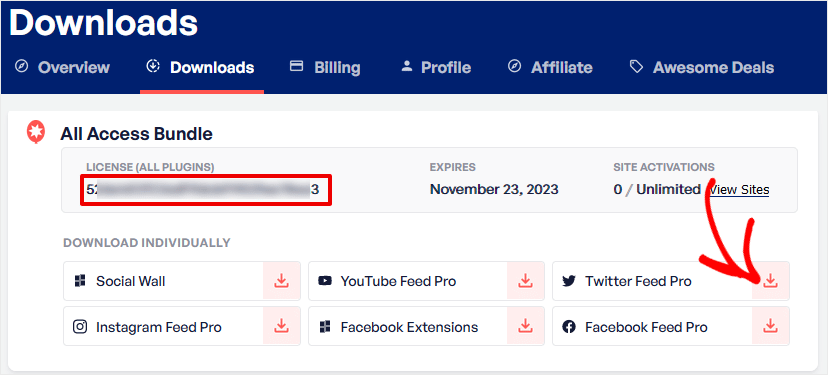Click the blurred license key field
This screenshot has width=828, height=375.
206,190
